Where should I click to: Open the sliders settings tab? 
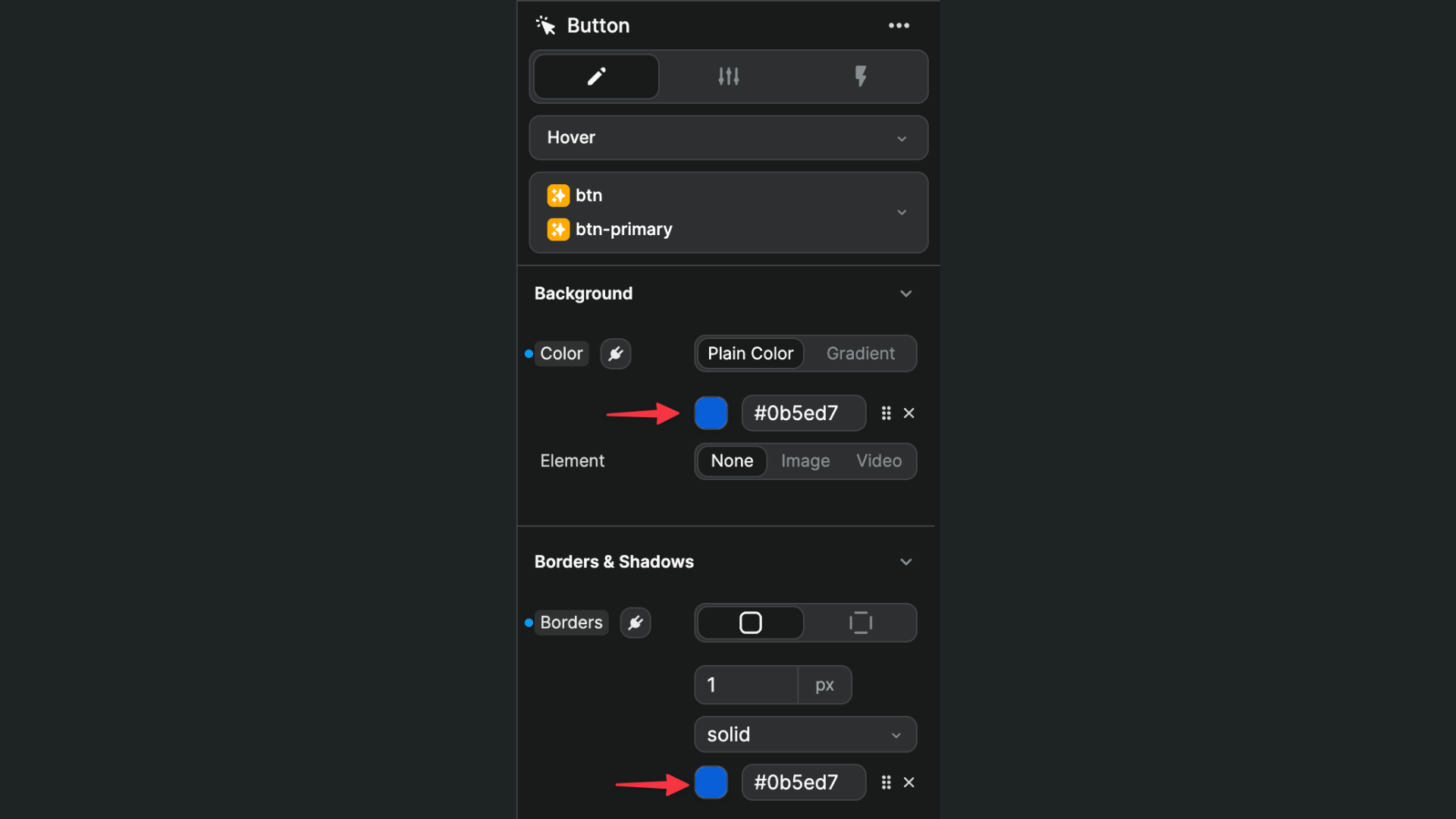(728, 77)
